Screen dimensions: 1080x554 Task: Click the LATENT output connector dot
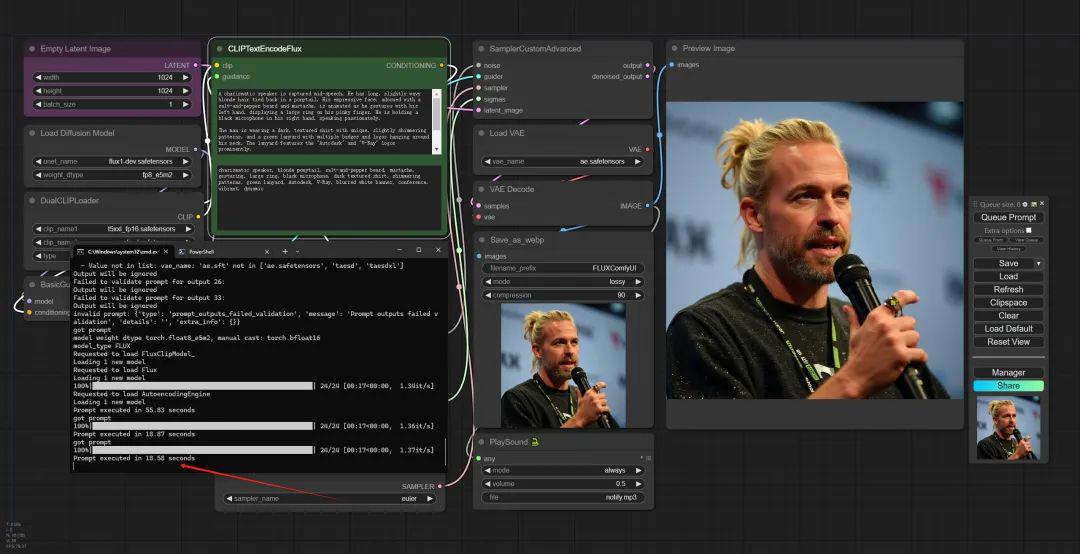196,65
